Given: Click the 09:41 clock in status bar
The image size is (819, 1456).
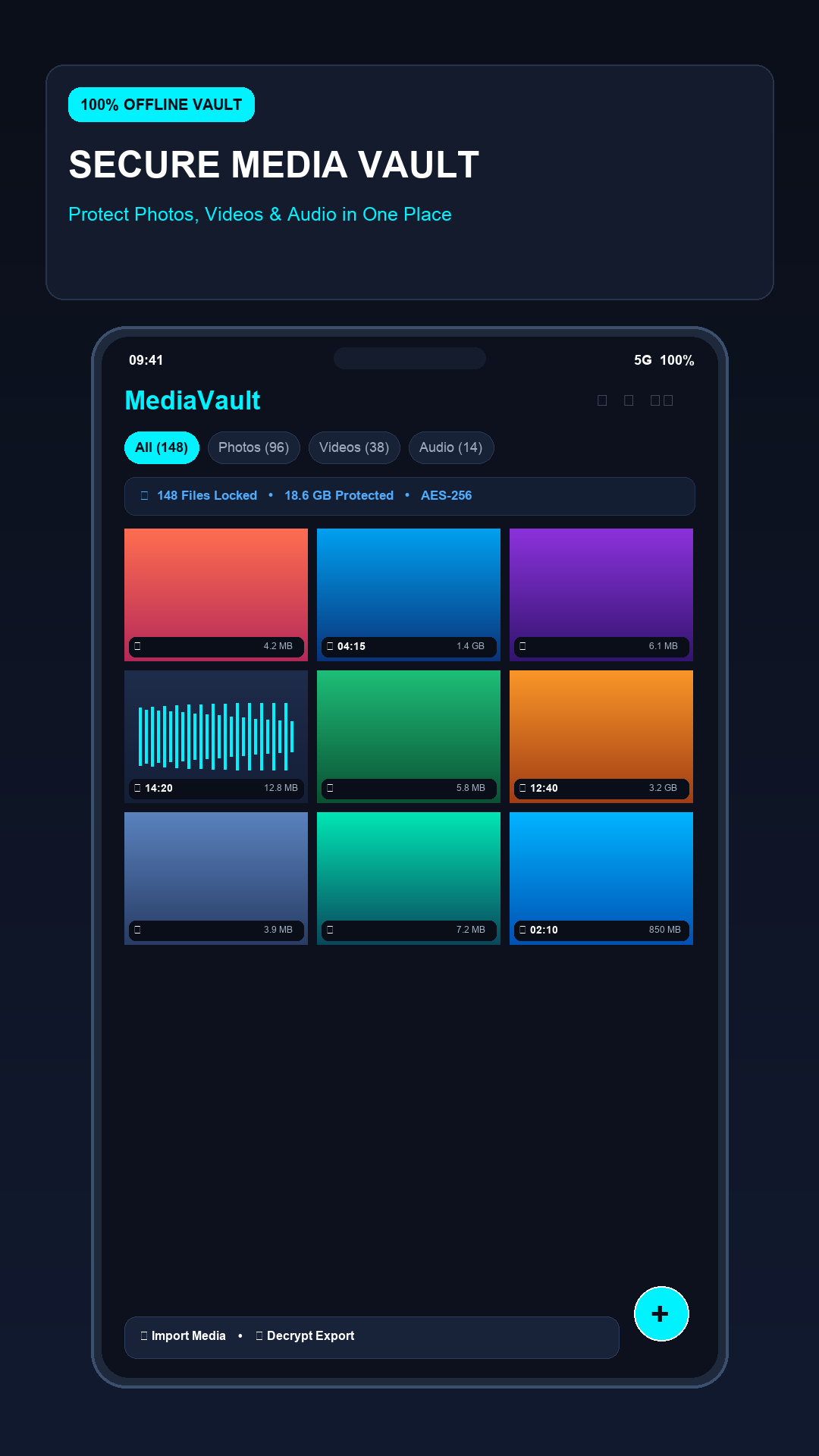Looking at the screenshot, I should pos(146,360).
